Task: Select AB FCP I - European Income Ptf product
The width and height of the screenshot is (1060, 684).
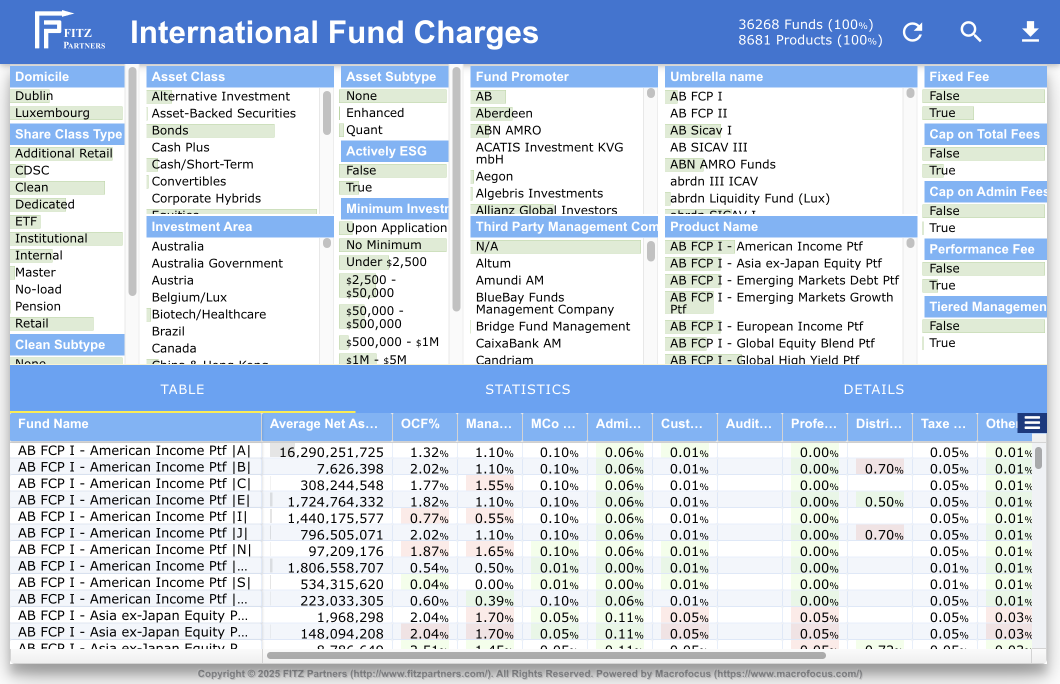Action: (x=766, y=326)
